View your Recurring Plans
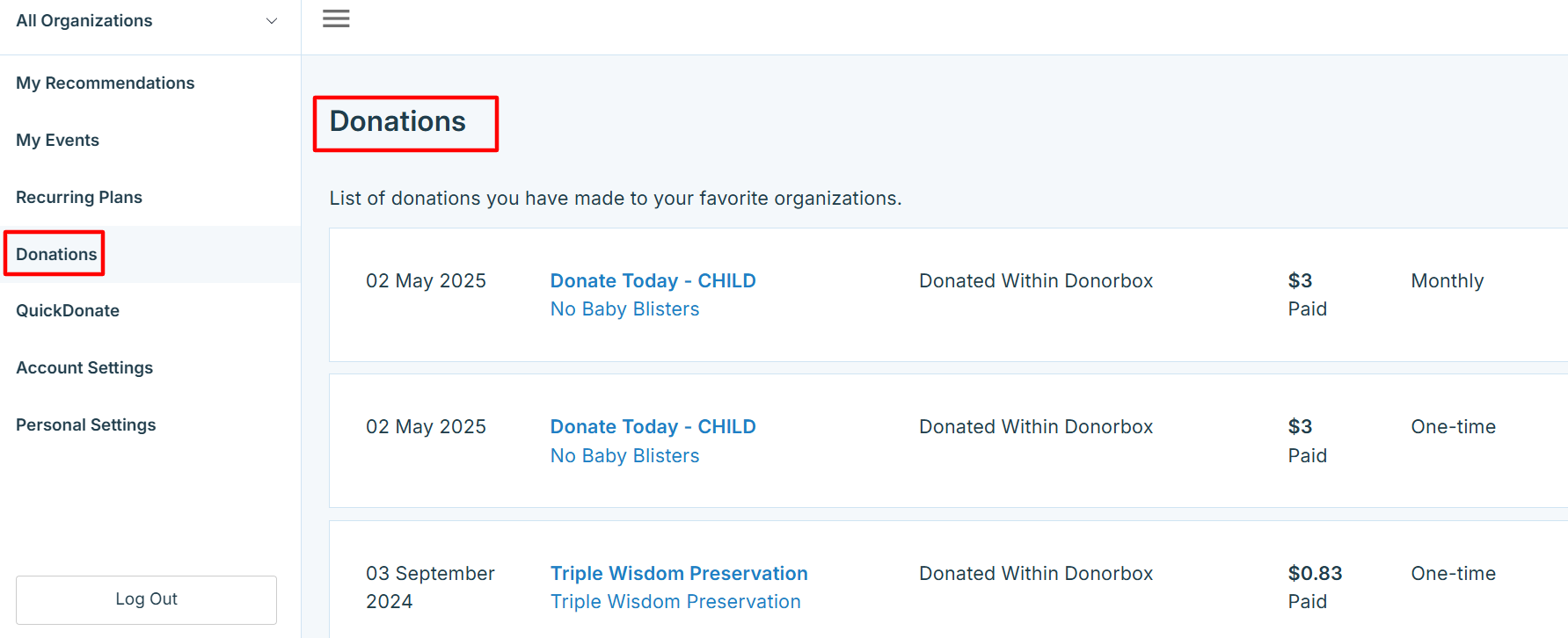1568x638 pixels. pos(79,197)
